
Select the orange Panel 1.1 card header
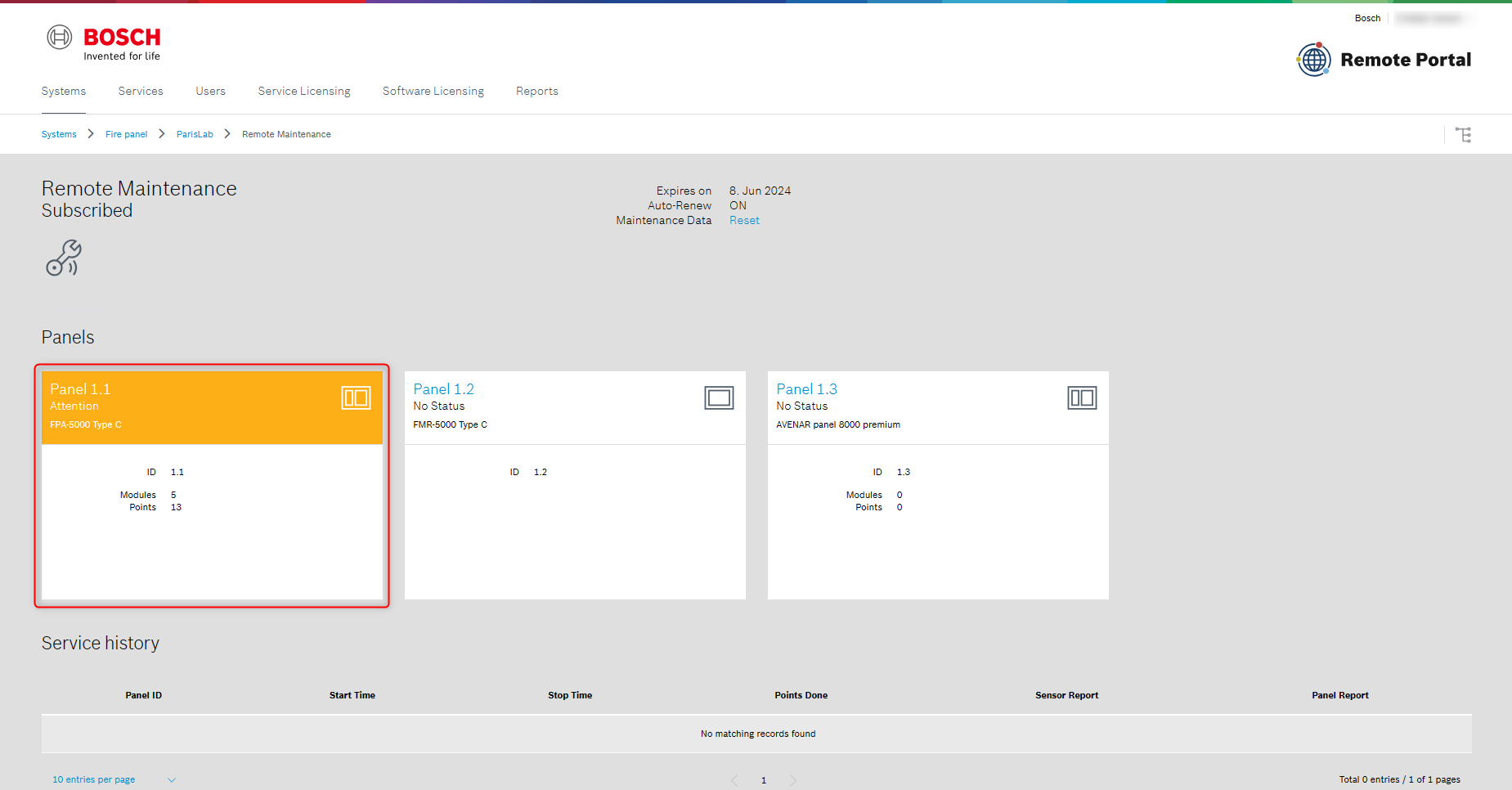pyautogui.click(x=188, y=407)
